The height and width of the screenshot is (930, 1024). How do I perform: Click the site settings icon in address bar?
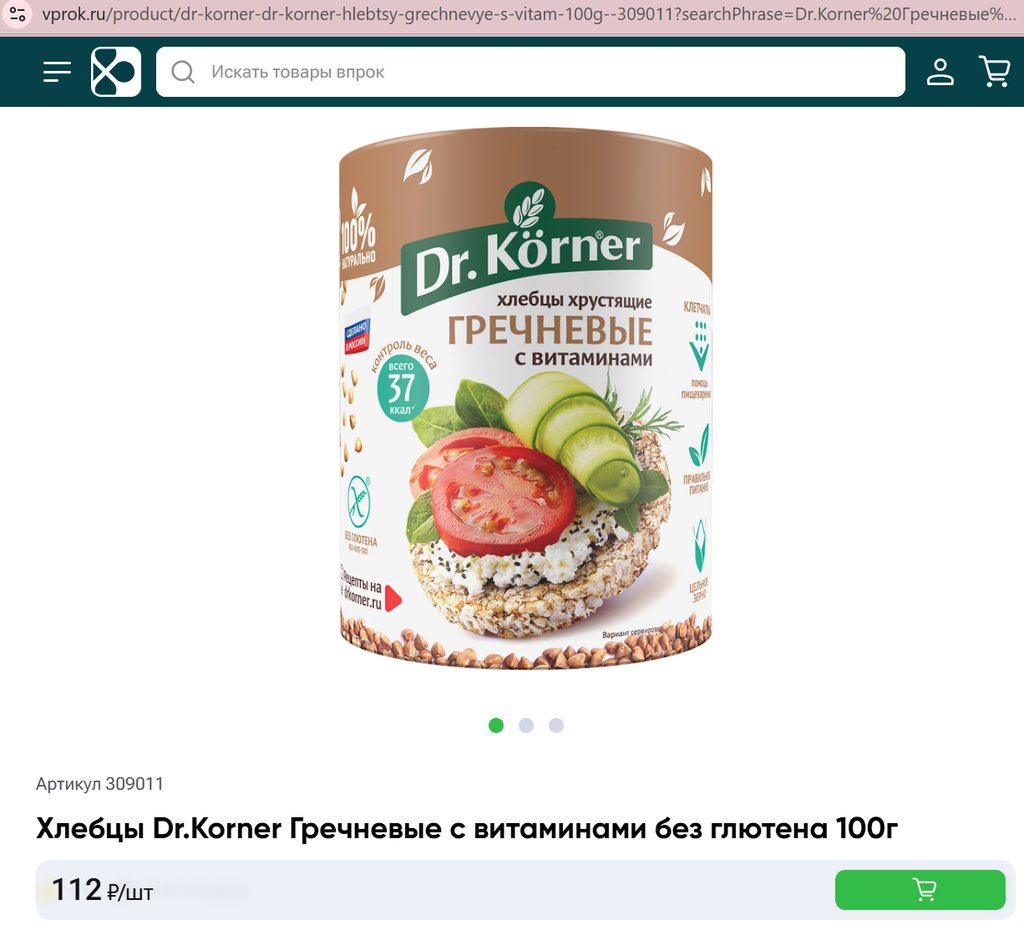[18, 14]
